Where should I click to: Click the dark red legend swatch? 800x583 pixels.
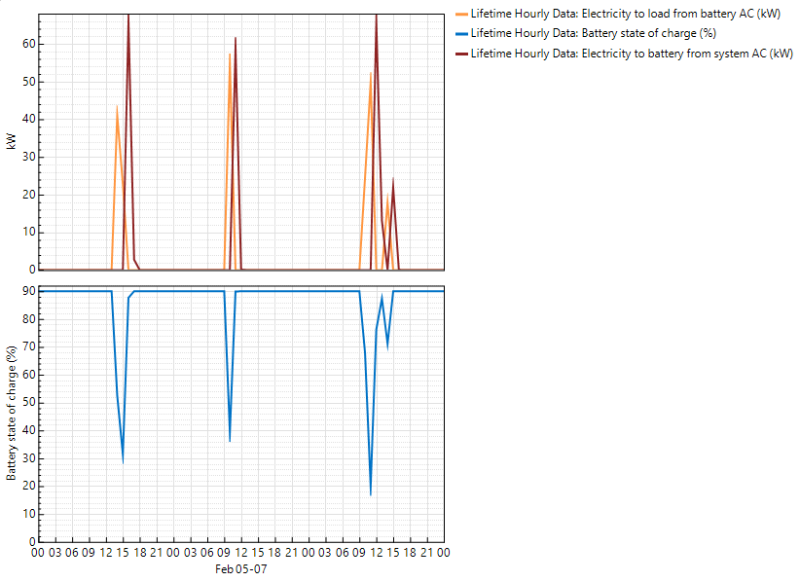pos(460,54)
